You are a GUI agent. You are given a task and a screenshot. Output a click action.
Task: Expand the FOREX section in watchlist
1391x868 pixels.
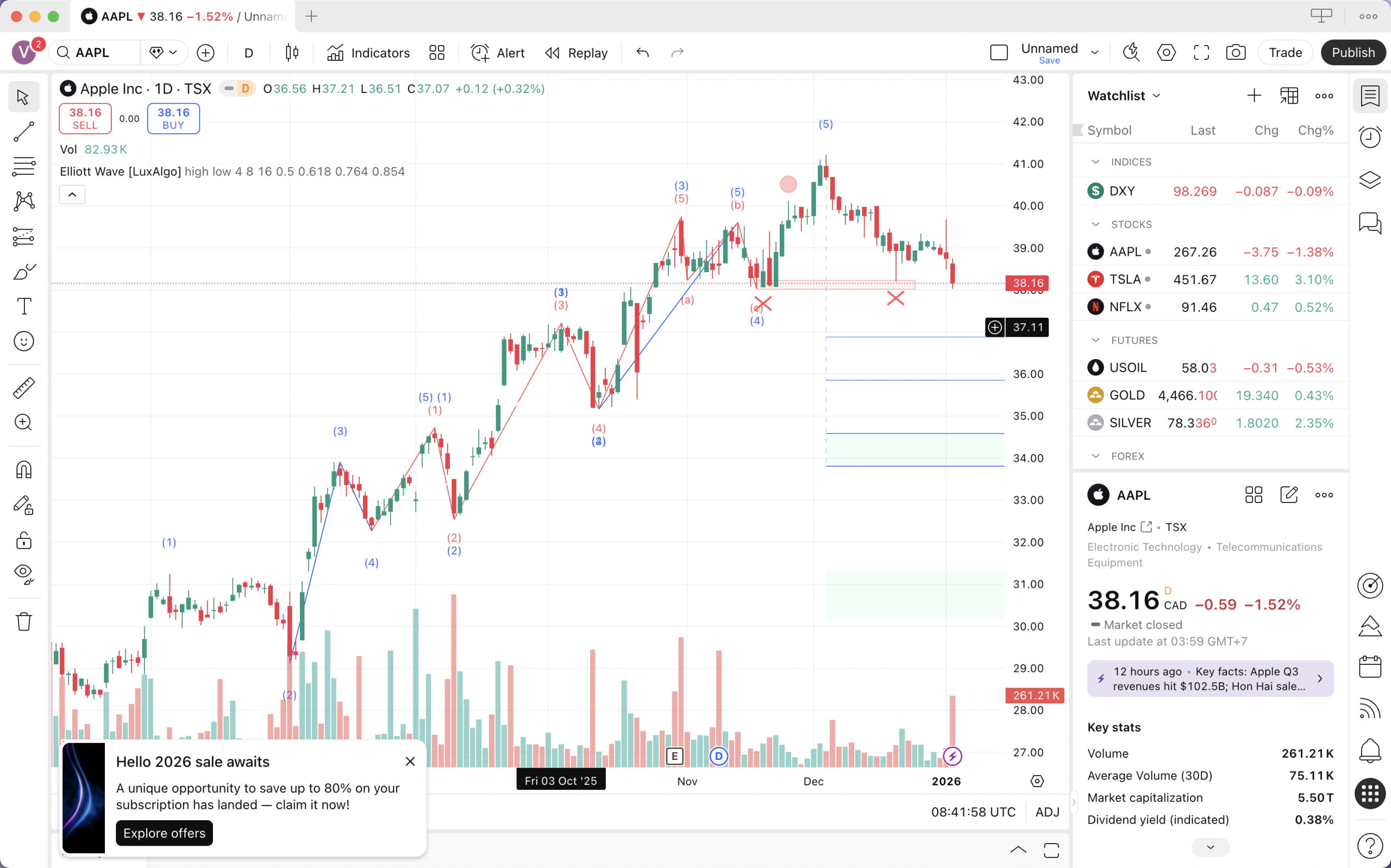pos(1094,456)
